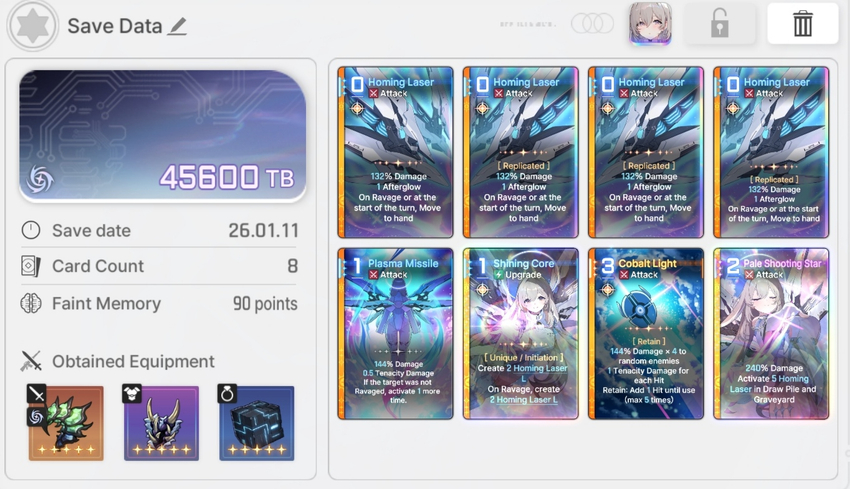850x489 pixels.
Task: Select the first non-replicated Homing Laser card
Action: [x=395, y=152]
